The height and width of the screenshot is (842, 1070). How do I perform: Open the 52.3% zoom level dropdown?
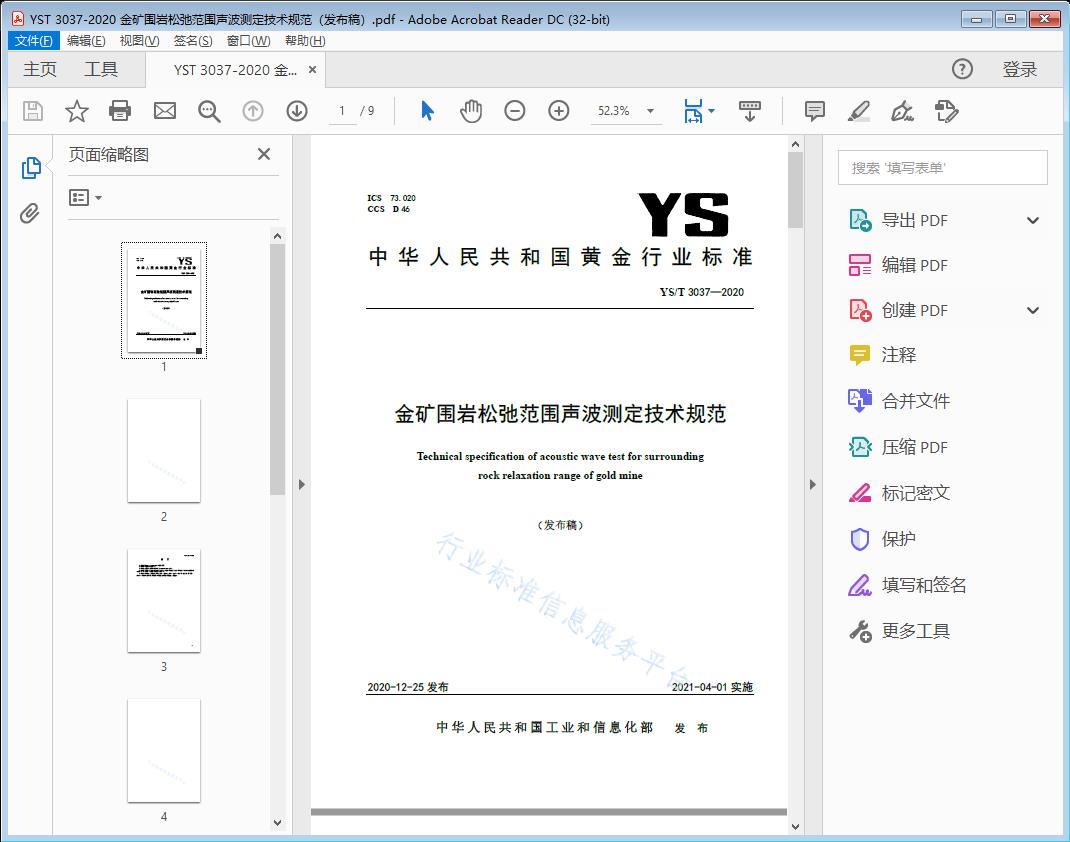[x=650, y=111]
